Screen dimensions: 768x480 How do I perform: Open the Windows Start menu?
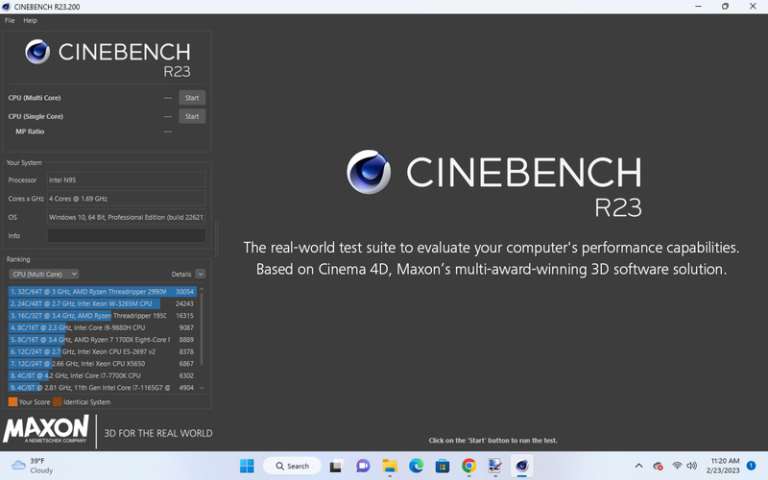[247, 466]
